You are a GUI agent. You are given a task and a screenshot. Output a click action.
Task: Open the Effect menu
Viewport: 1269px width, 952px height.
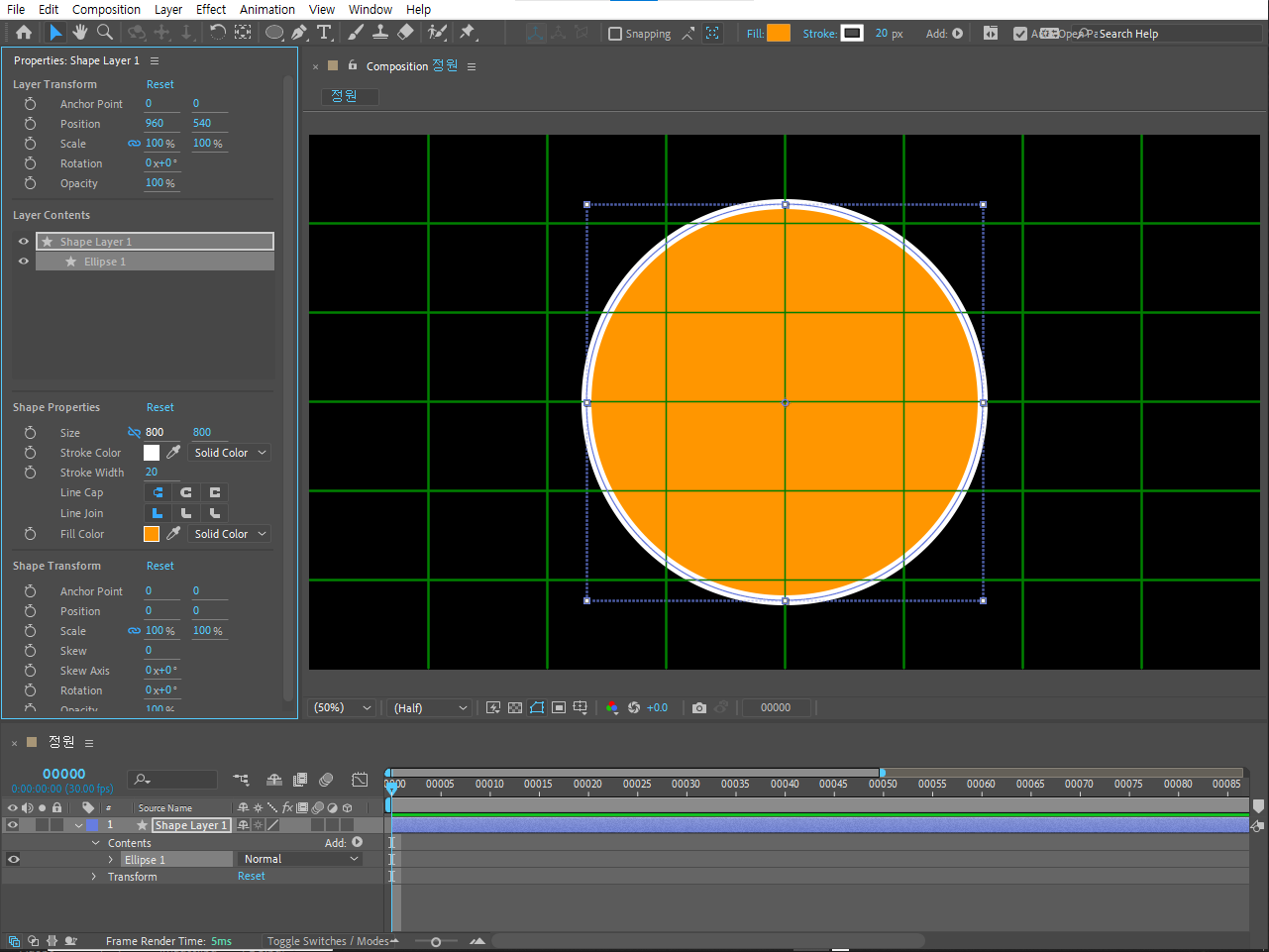tap(211, 9)
